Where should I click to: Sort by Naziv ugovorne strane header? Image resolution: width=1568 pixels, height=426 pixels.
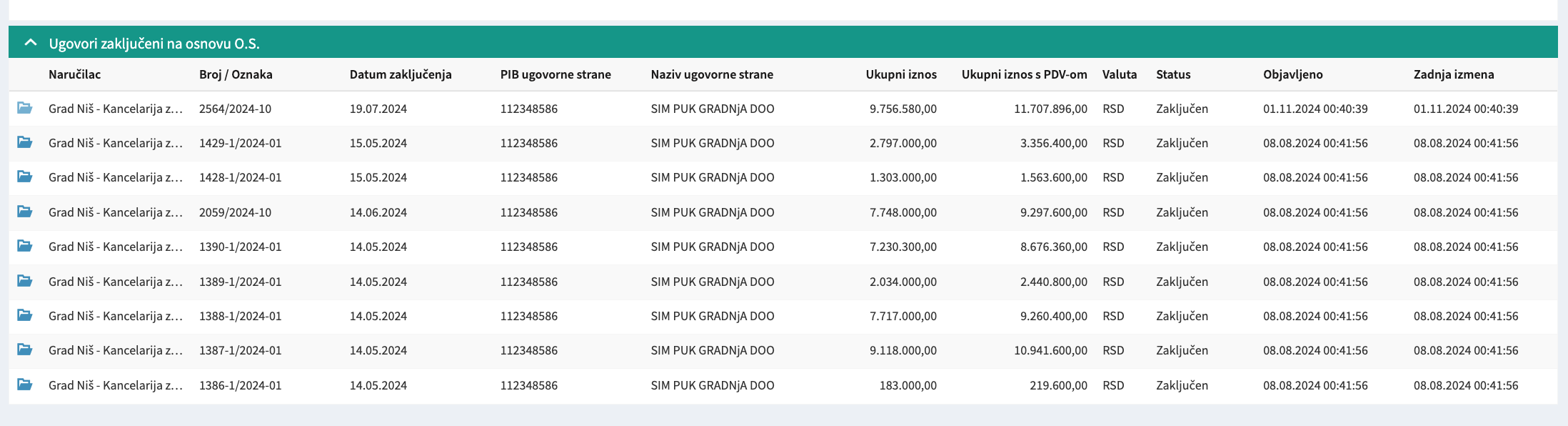tap(712, 74)
